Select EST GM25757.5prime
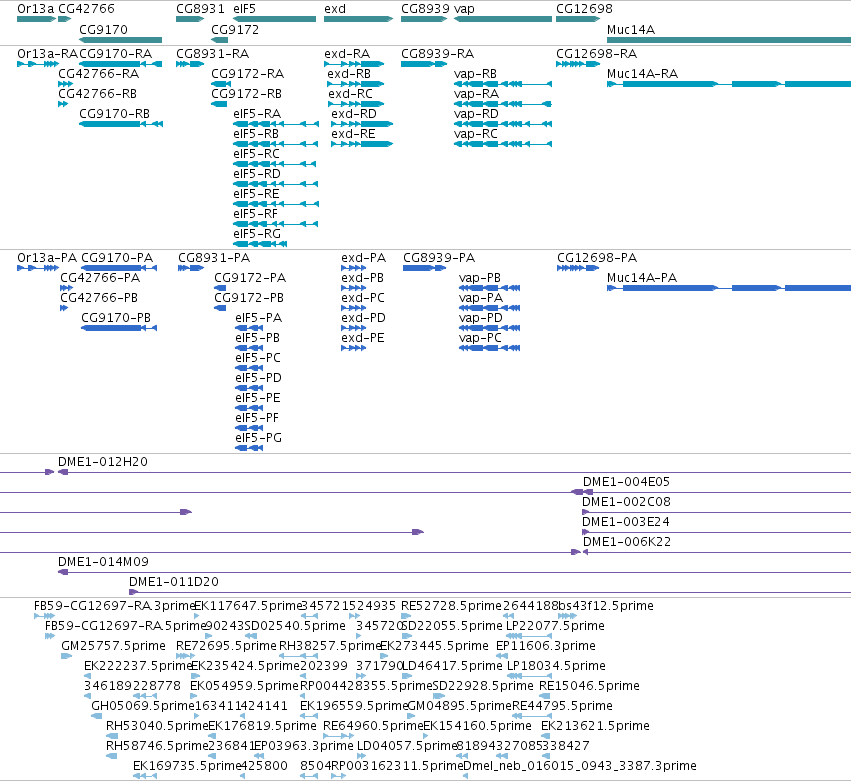851x781 pixels. (66, 656)
